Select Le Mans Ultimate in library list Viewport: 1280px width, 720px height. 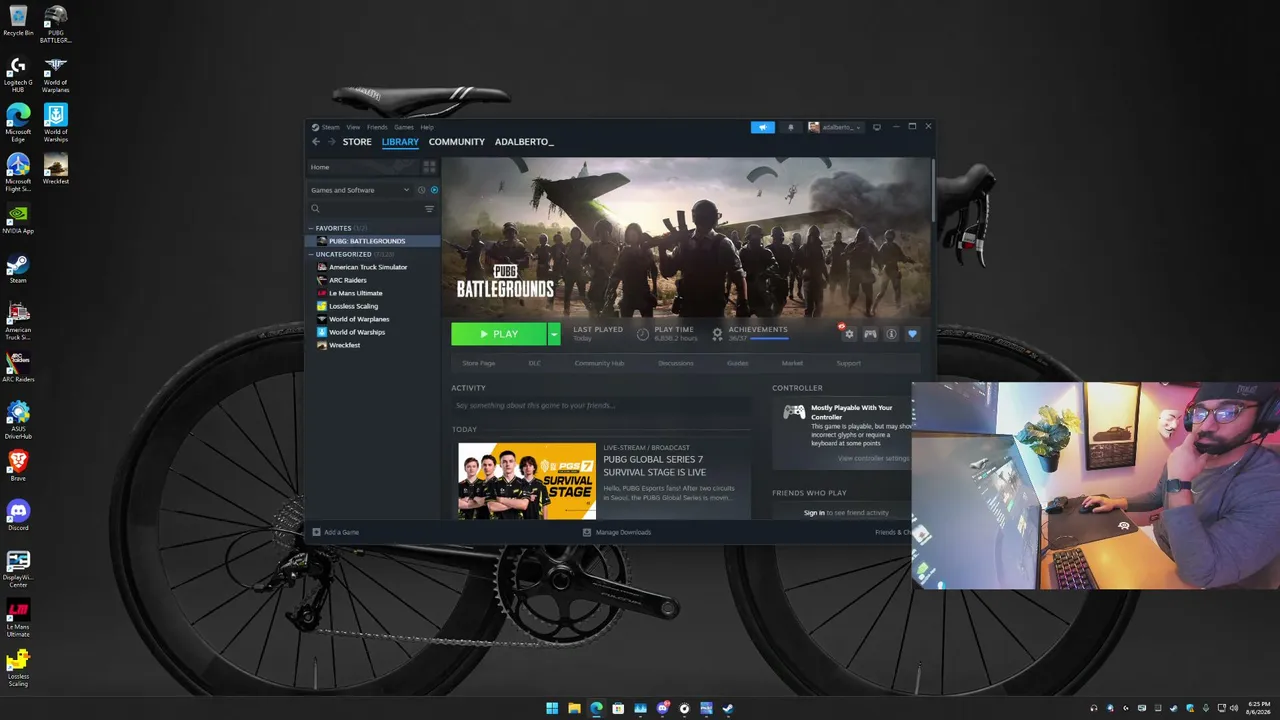click(372, 293)
